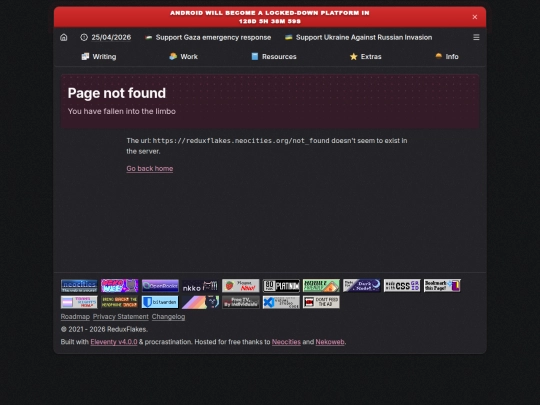The height and width of the screenshot is (405, 540).
Task: Open the Nekoweb text link in footer
Action: [x=330, y=342]
